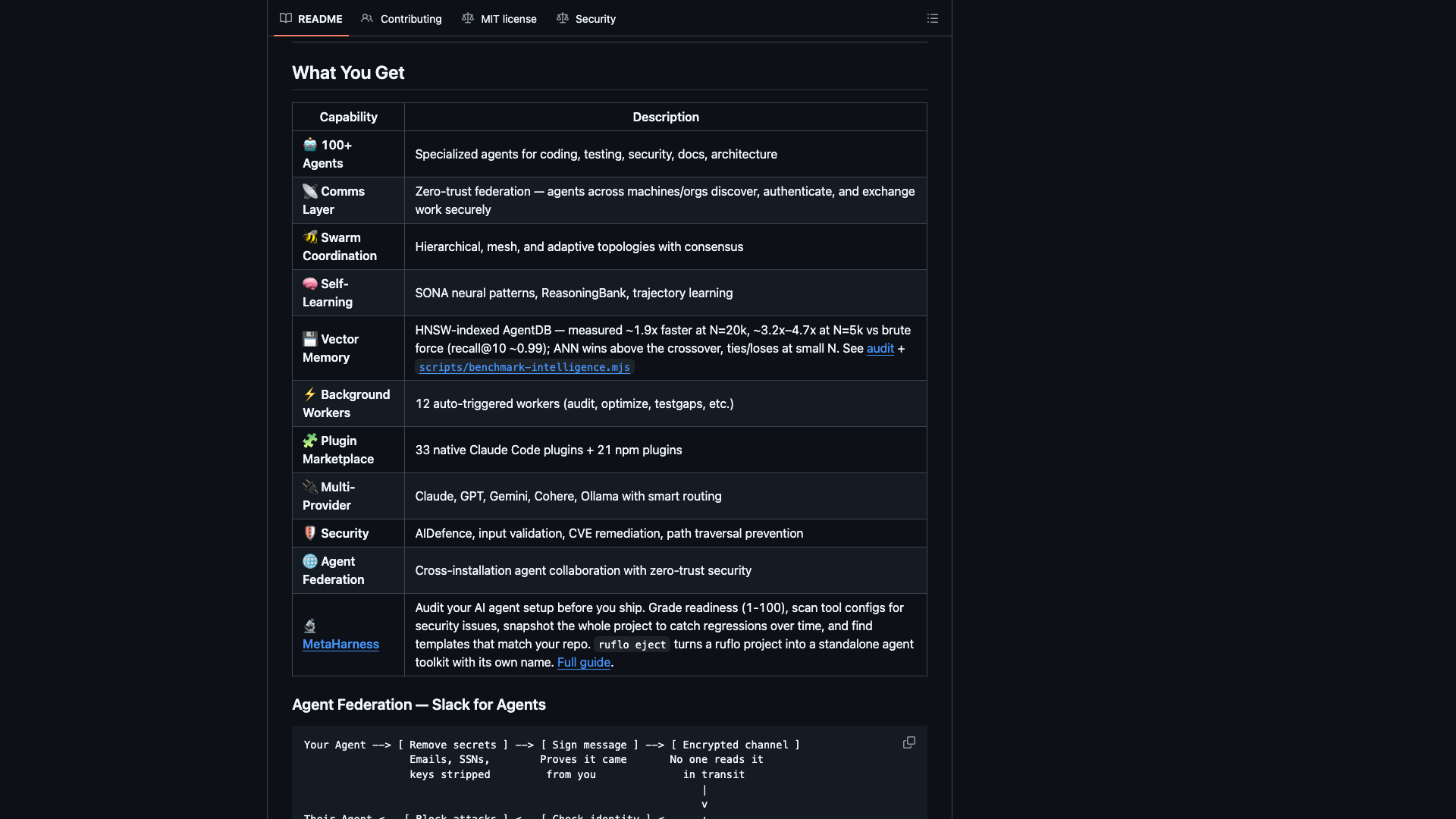The height and width of the screenshot is (819, 1456).
Task: Click the book icon beside README
Action: (x=286, y=18)
